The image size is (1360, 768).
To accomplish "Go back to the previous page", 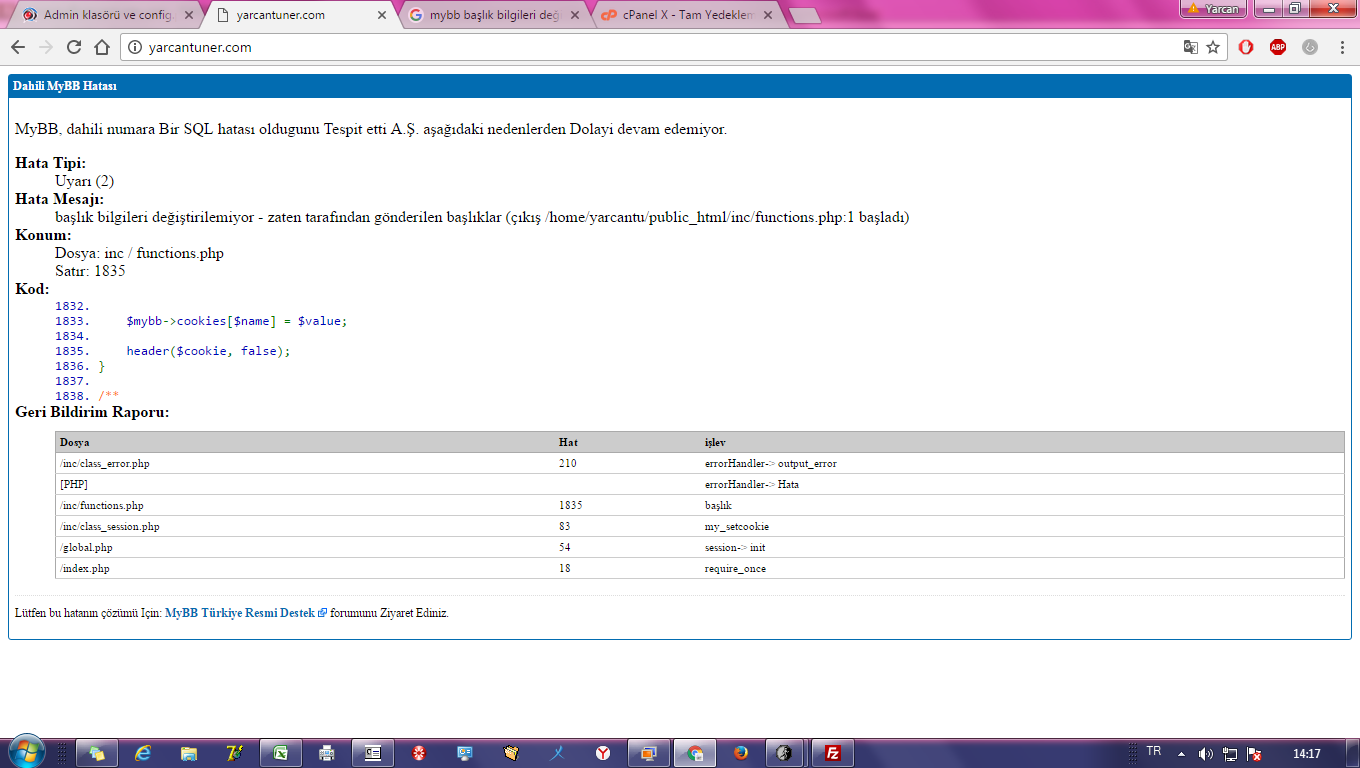I will 18,47.
